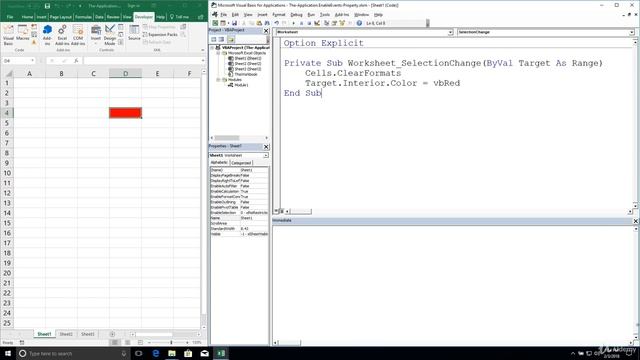Select Sheet2 worksheet tab in Excel
This screenshot has width=640, height=360.
(66, 334)
